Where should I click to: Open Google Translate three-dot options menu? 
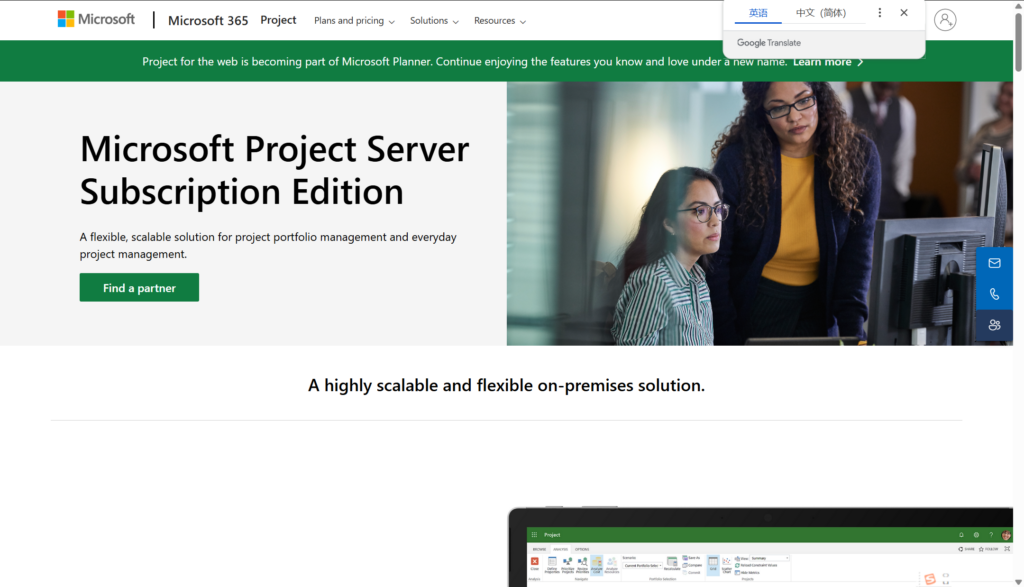coord(880,13)
